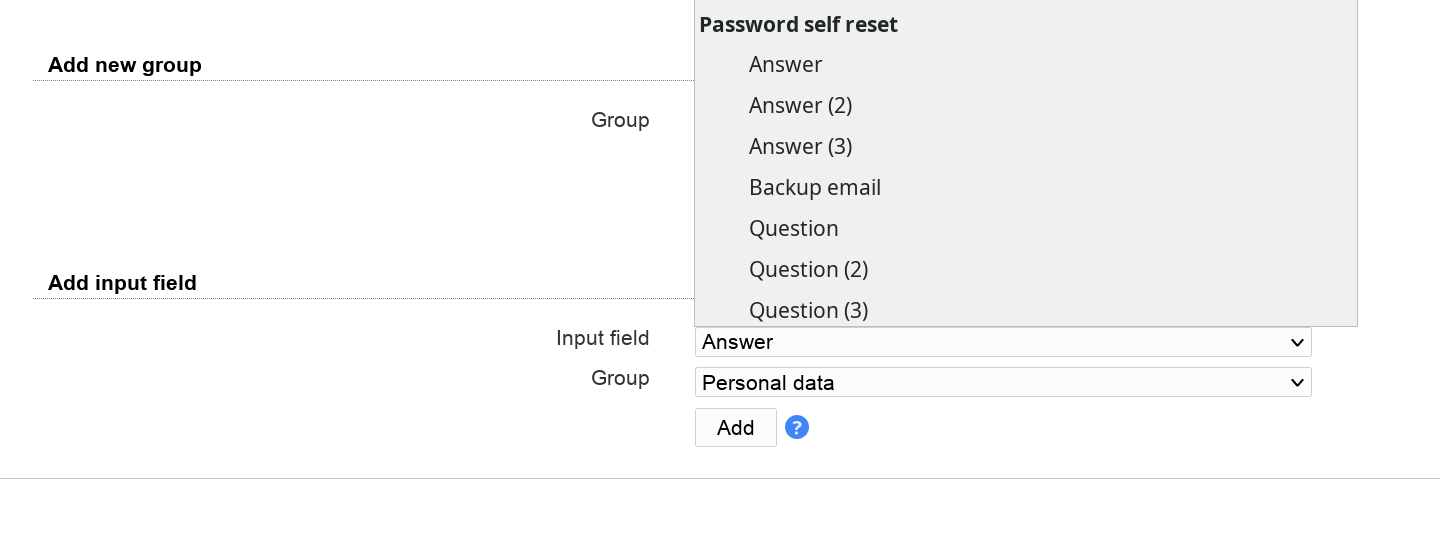Click the Password self reset group header

coord(798,25)
